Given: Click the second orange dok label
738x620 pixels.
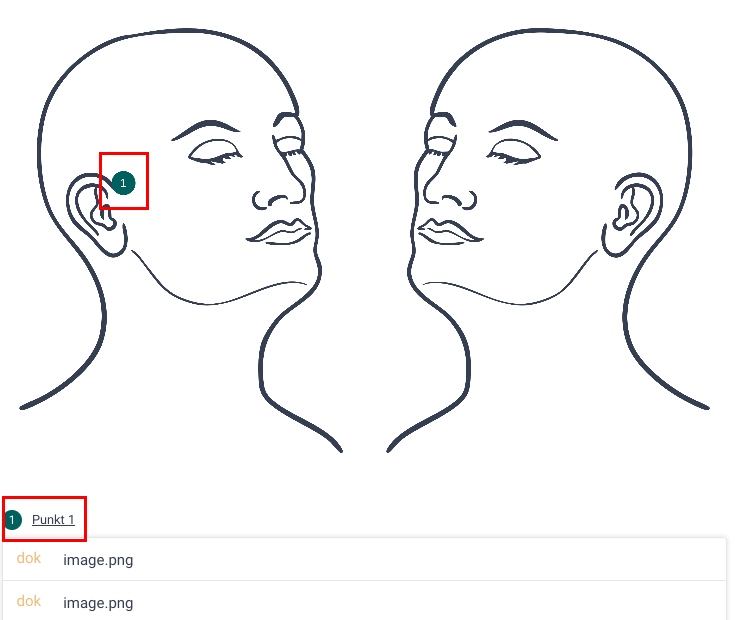Looking at the screenshot, I should click(x=29, y=601).
